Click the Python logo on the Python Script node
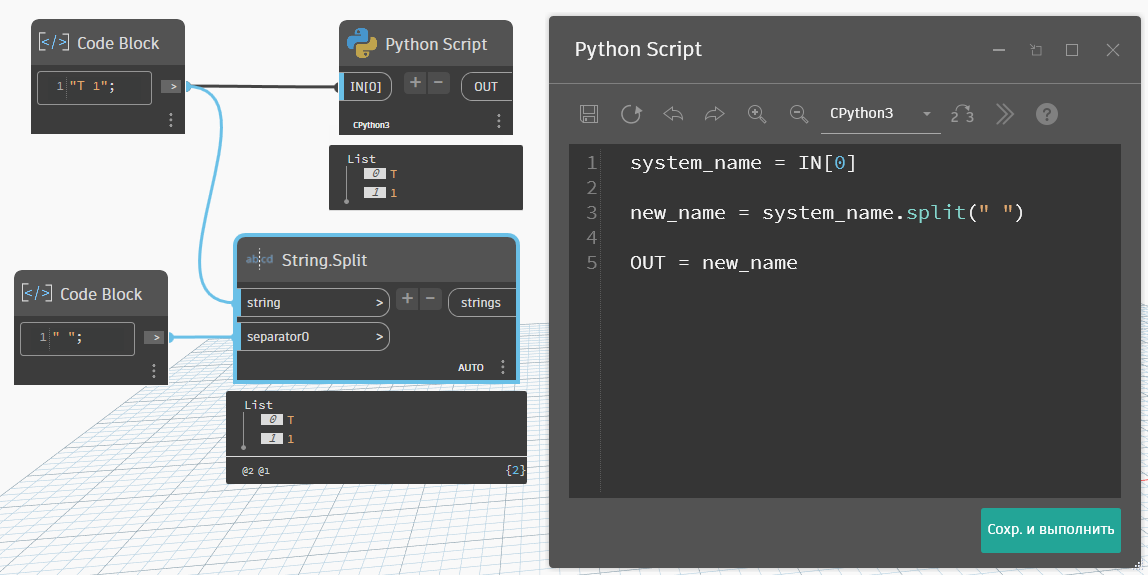The width and height of the screenshot is (1148, 575). pyautogui.click(x=362, y=43)
